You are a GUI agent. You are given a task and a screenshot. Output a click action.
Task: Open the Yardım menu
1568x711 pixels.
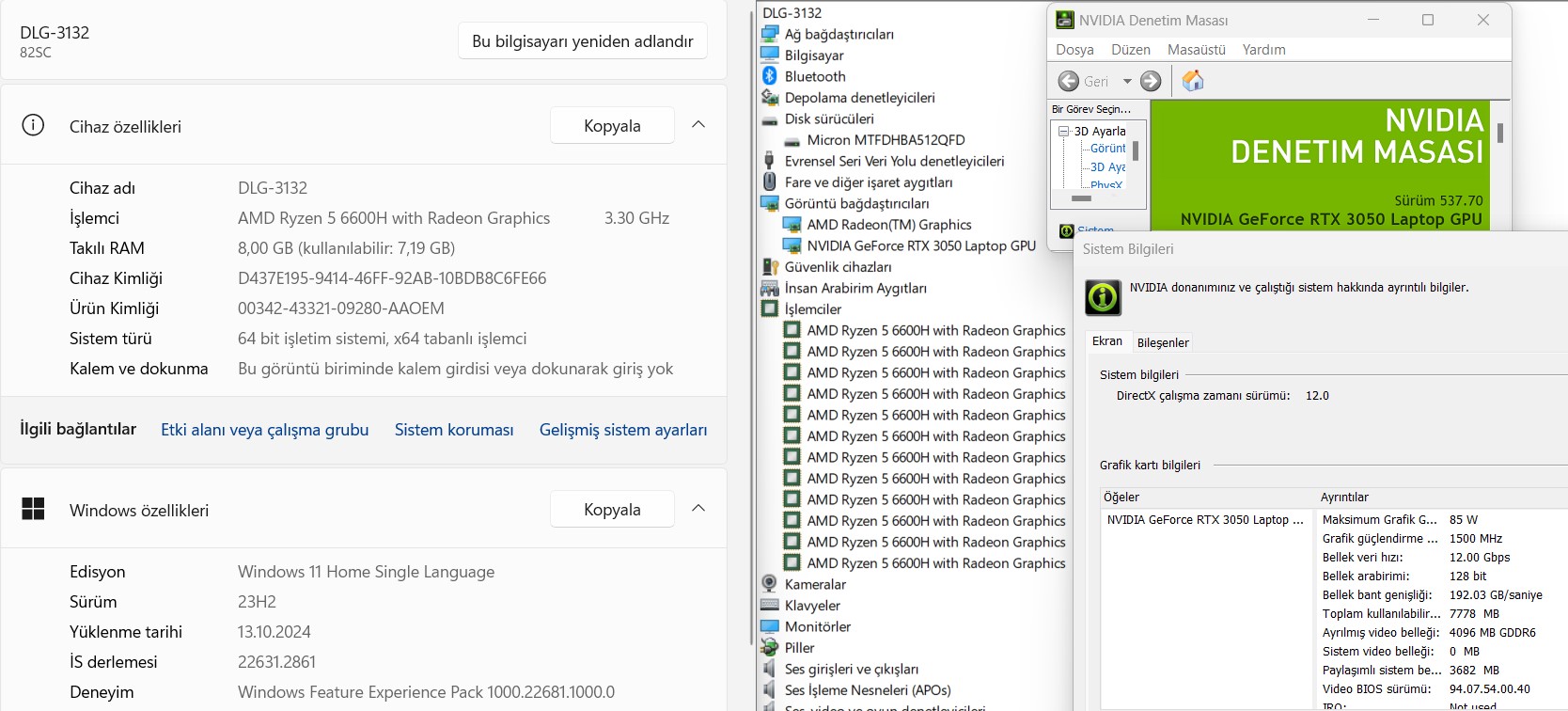click(1264, 50)
